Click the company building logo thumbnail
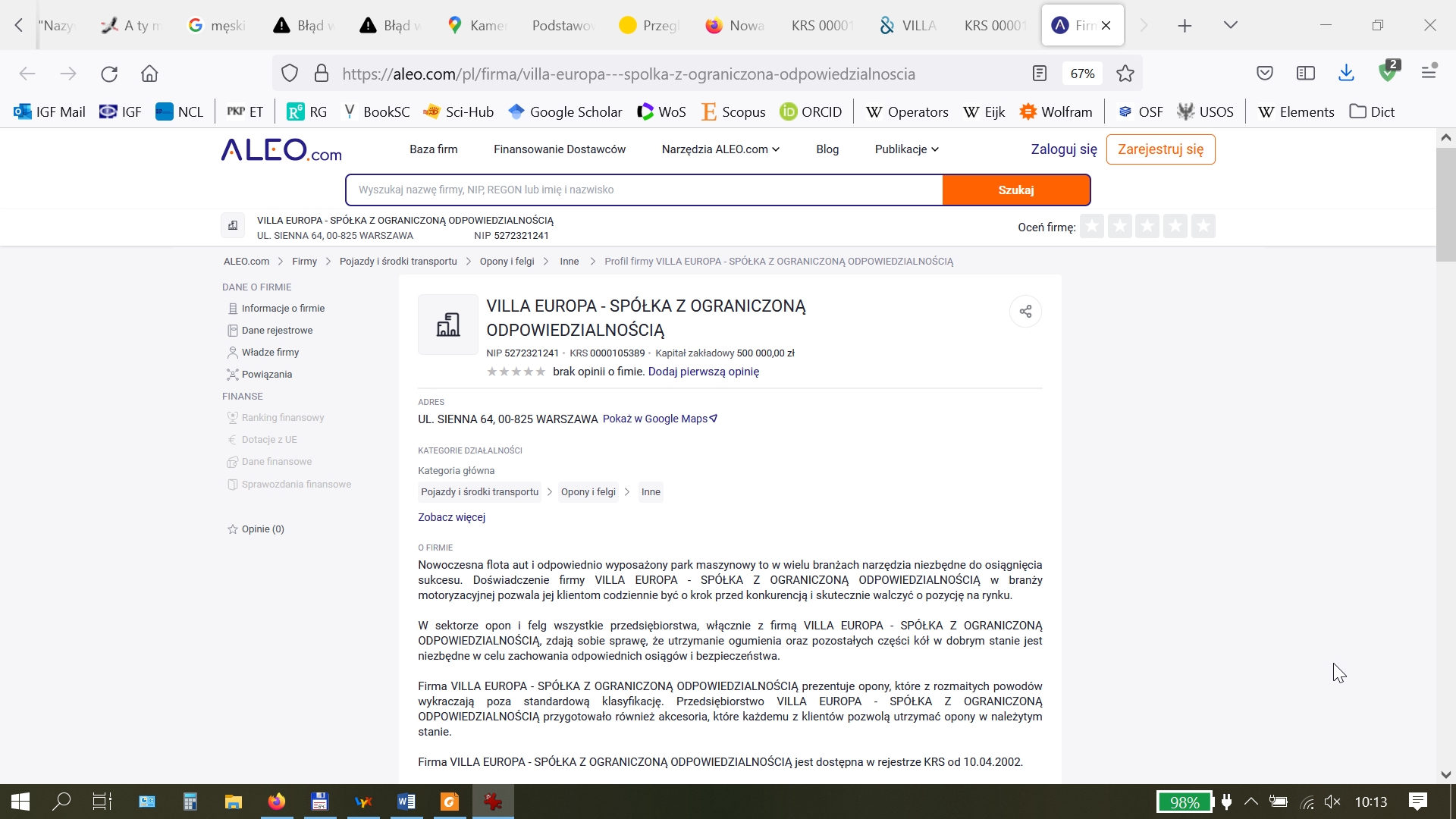This screenshot has height=819, width=1456. coord(448,325)
